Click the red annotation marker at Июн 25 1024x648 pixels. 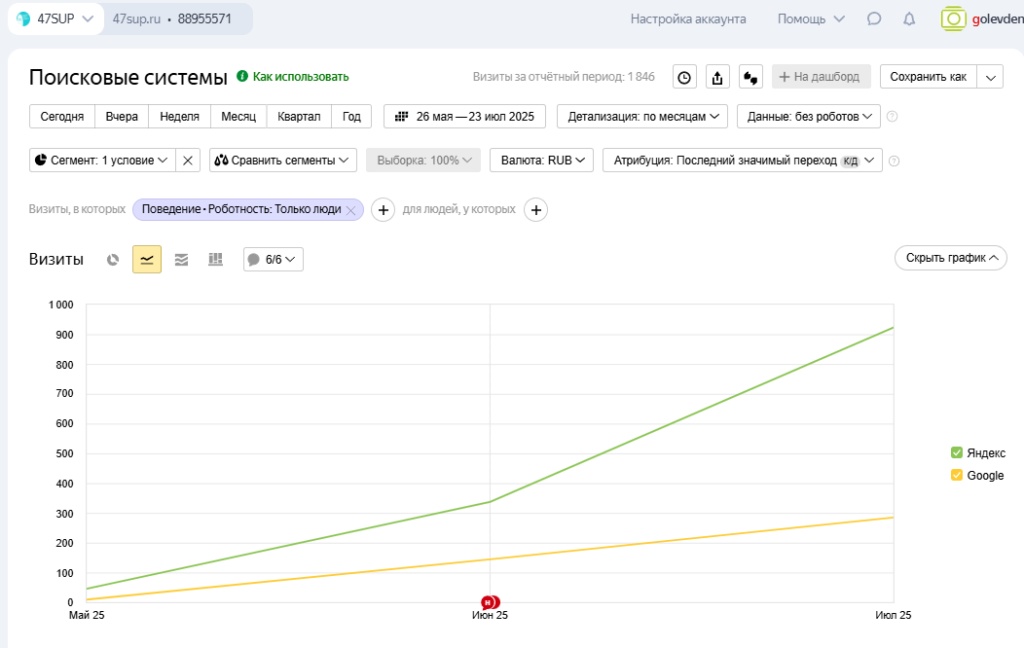490,602
